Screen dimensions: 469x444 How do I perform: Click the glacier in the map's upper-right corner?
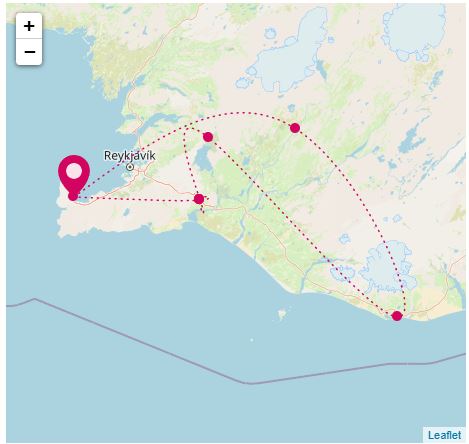click(x=413, y=30)
